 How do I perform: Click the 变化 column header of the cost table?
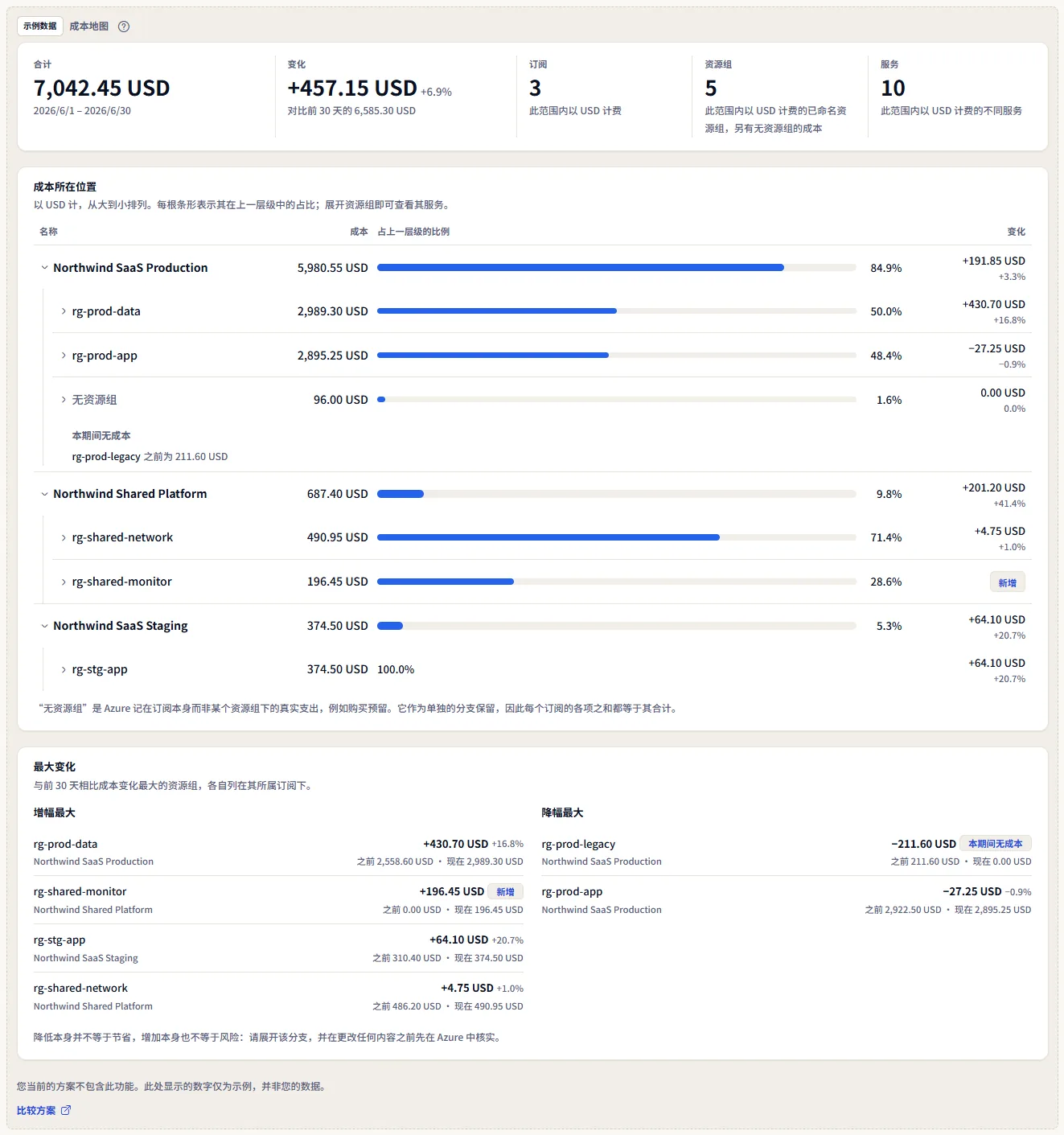point(1017,232)
